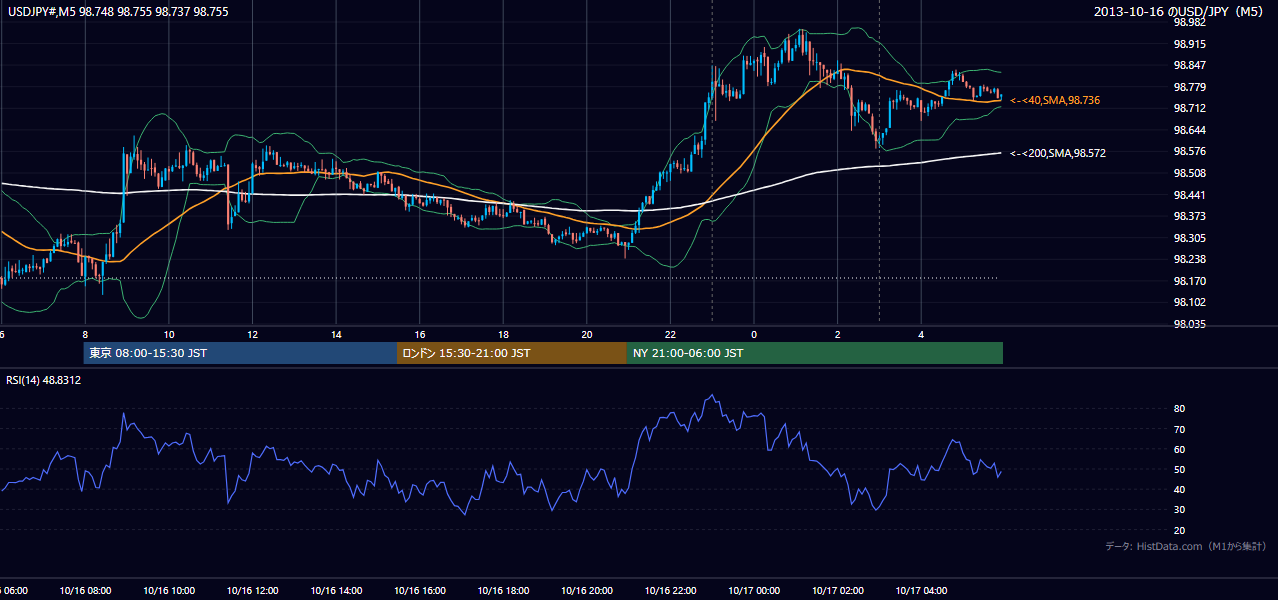
Task: Click price axis label 98.644
Action: (1189, 130)
